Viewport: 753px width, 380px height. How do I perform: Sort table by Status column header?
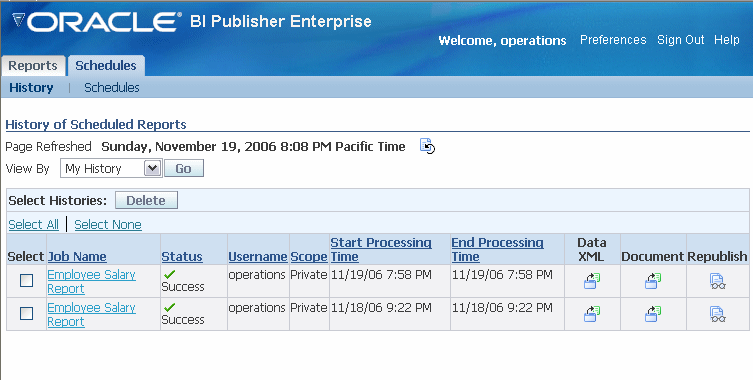coord(182,257)
